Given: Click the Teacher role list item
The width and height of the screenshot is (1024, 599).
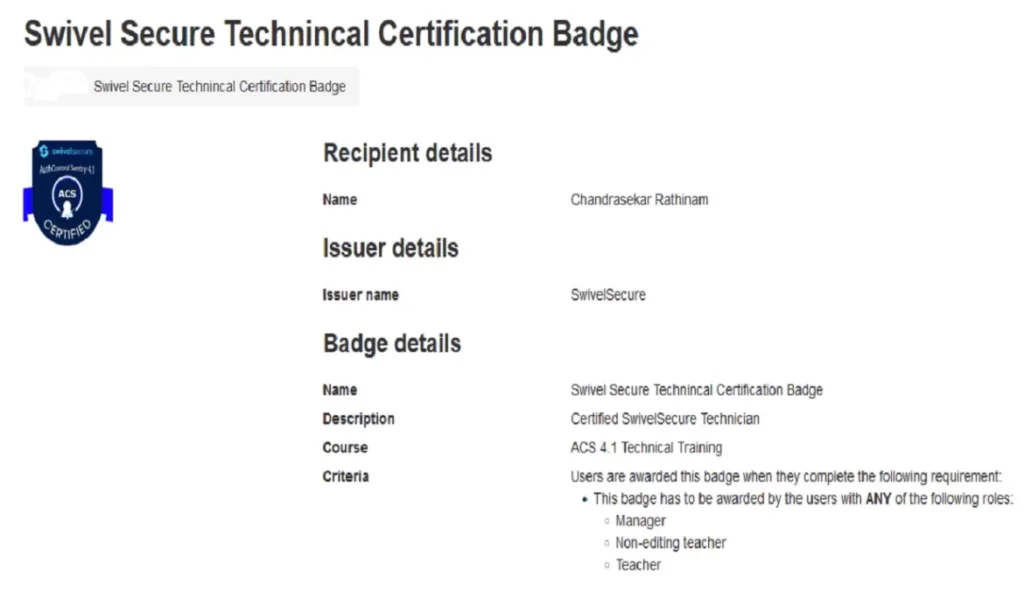Looking at the screenshot, I should coord(638,565).
